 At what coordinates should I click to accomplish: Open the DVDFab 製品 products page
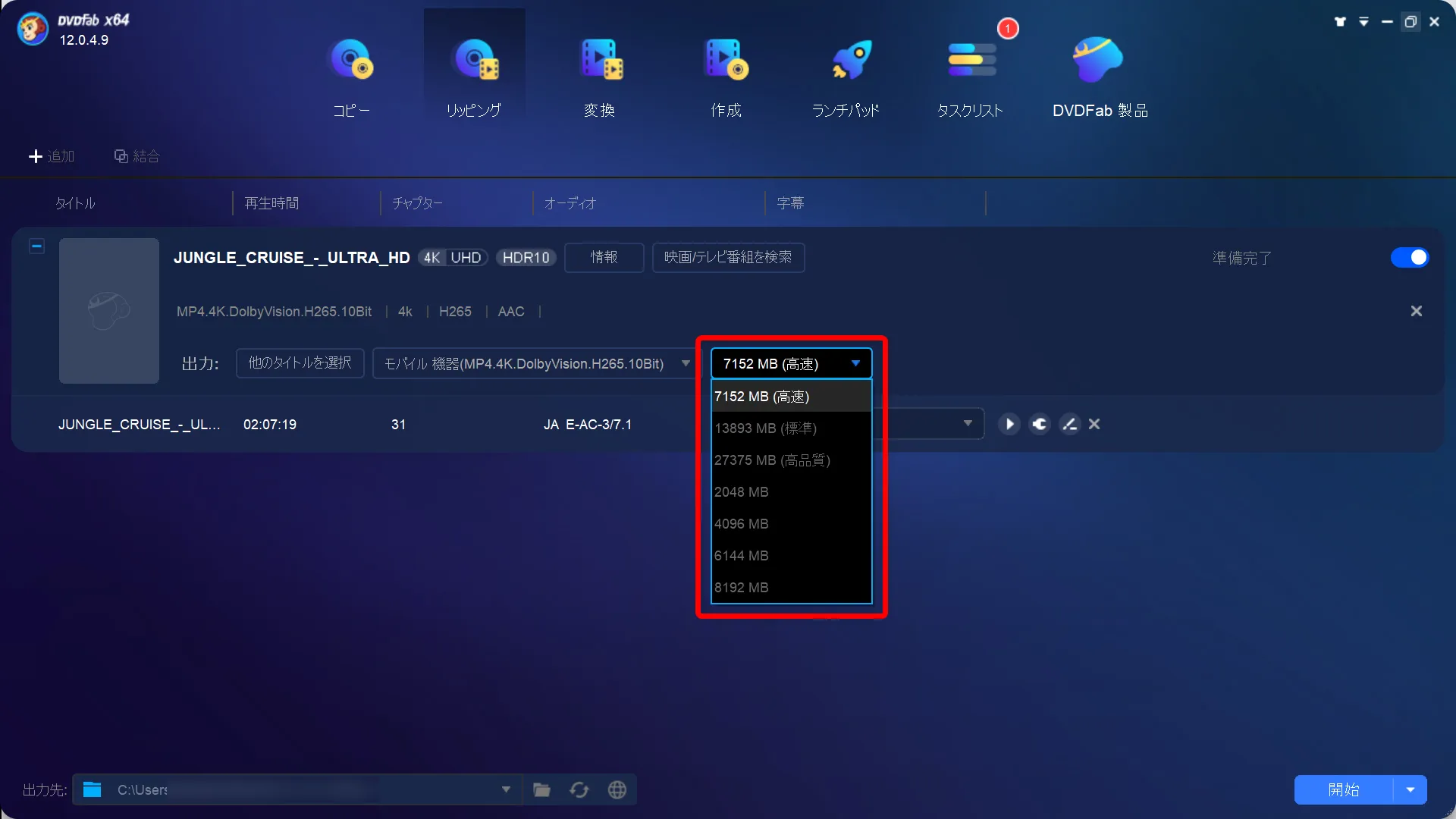coord(1100,77)
